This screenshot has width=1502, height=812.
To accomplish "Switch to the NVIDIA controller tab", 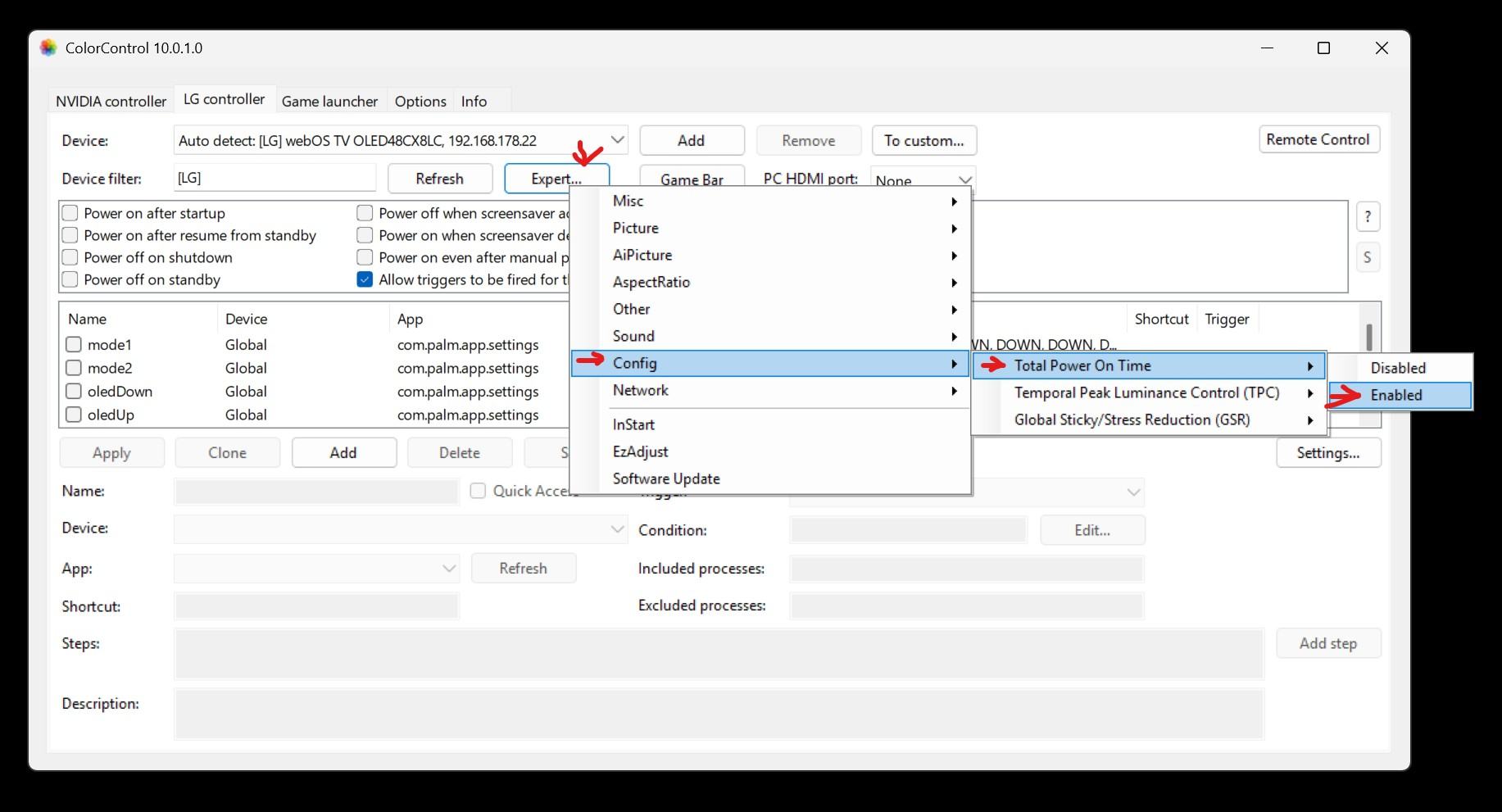I will (111, 101).
